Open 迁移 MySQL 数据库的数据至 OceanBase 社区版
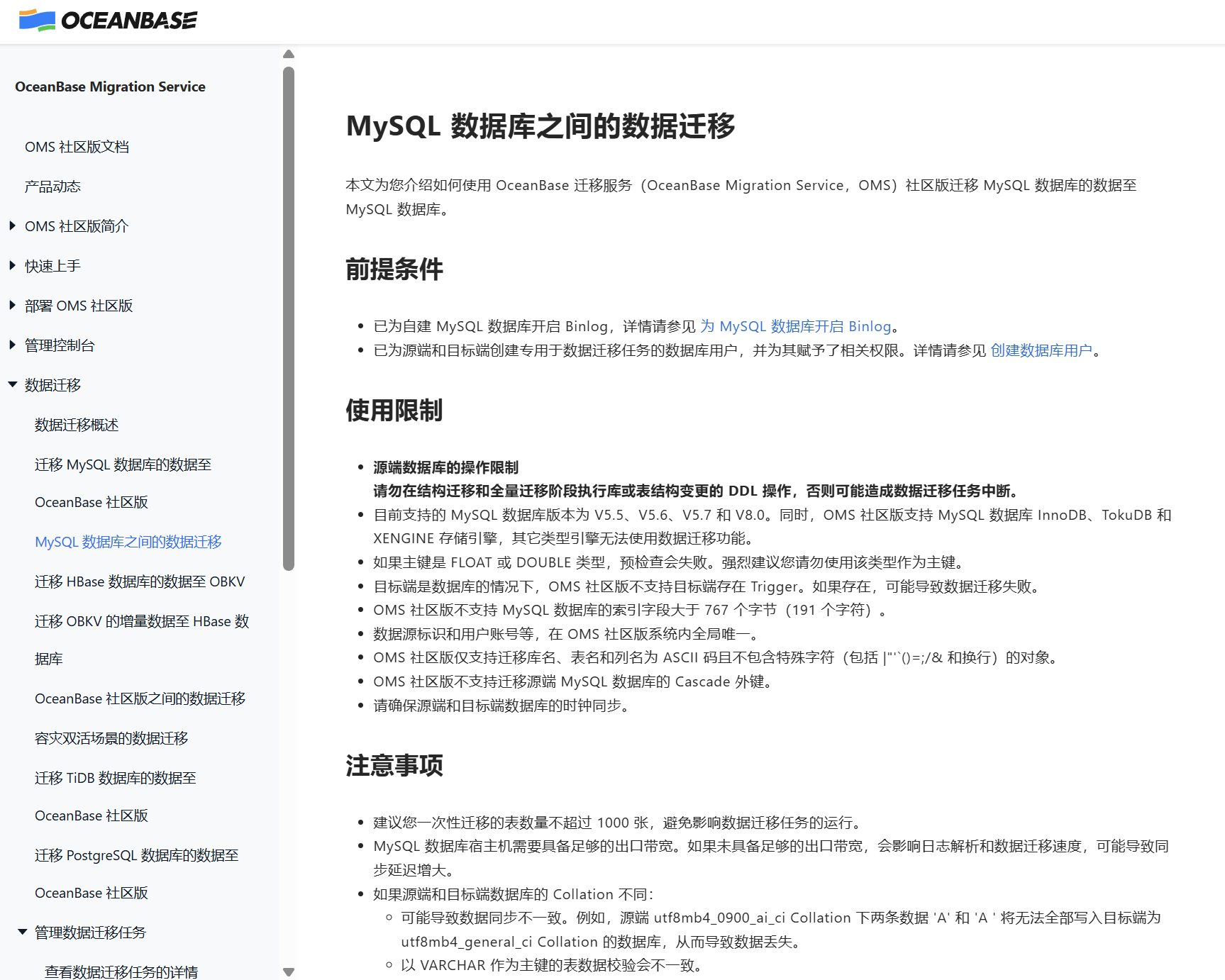The height and width of the screenshot is (980, 1225). pyautogui.click(x=123, y=483)
